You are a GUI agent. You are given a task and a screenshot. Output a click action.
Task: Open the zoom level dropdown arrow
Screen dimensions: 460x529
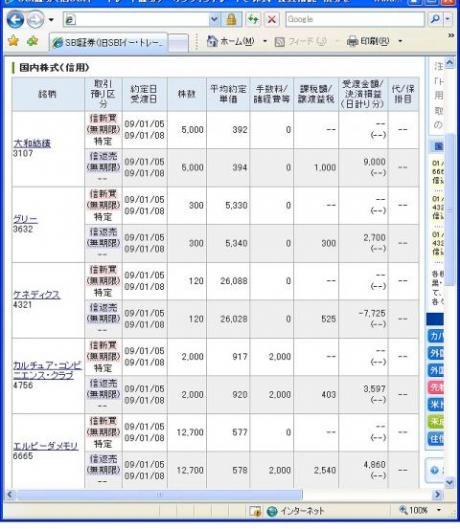coord(439,510)
